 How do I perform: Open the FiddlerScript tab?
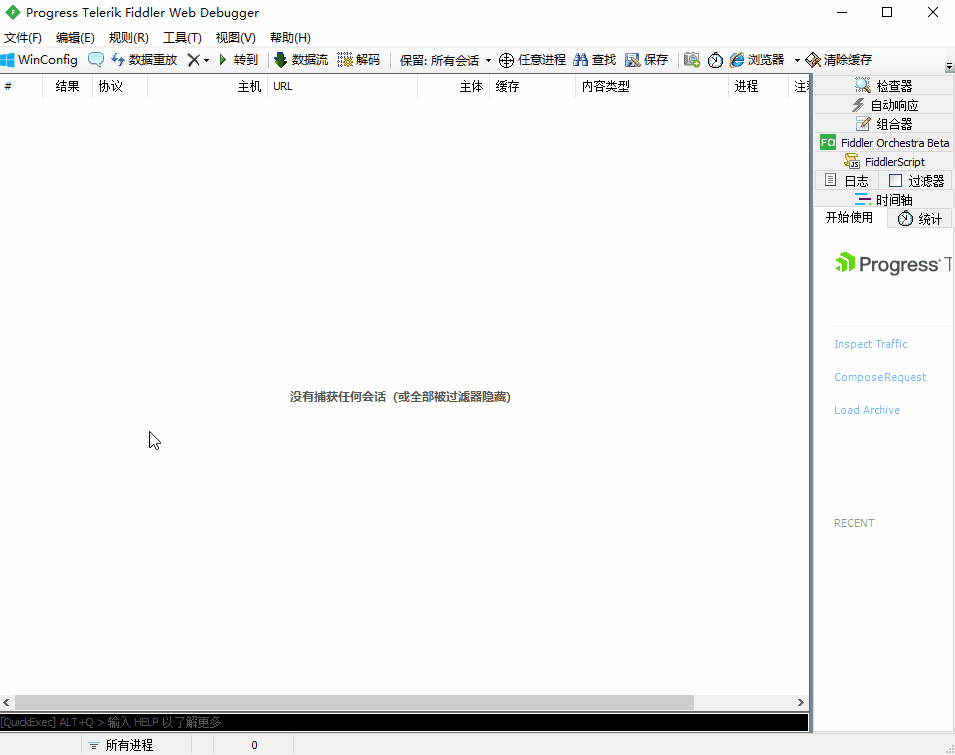click(884, 161)
